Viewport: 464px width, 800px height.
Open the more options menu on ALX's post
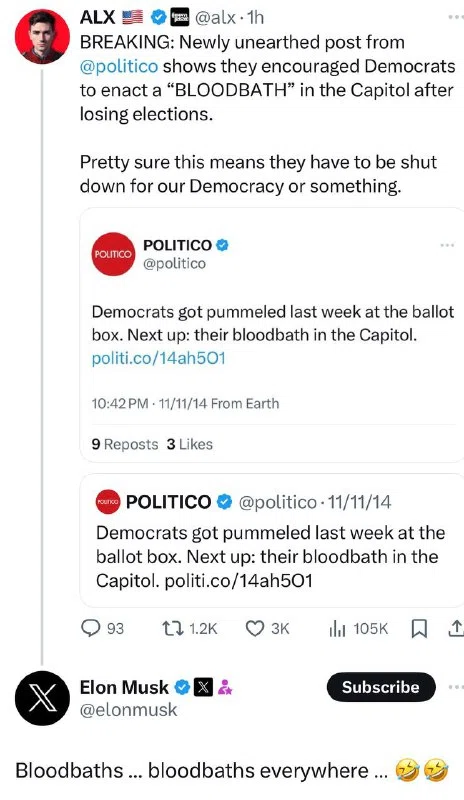pos(455,17)
